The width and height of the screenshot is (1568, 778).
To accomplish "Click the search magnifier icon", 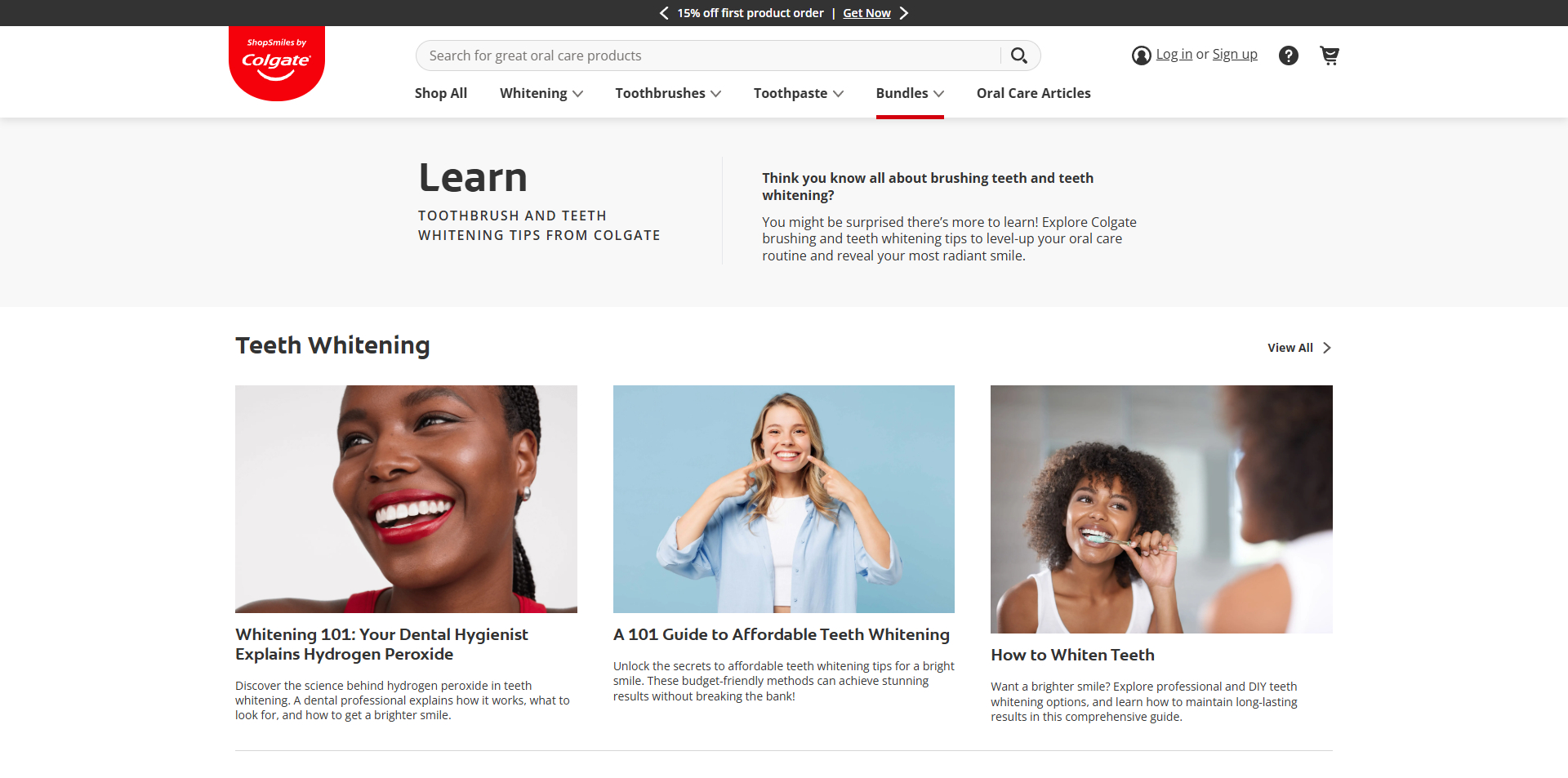I will pyautogui.click(x=1018, y=56).
